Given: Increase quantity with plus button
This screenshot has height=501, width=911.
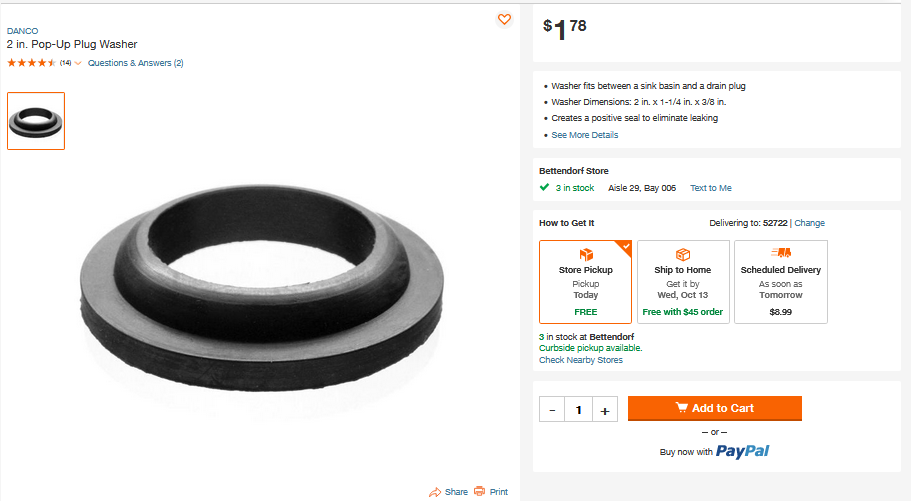Looking at the screenshot, I should (x=604, y=409).
